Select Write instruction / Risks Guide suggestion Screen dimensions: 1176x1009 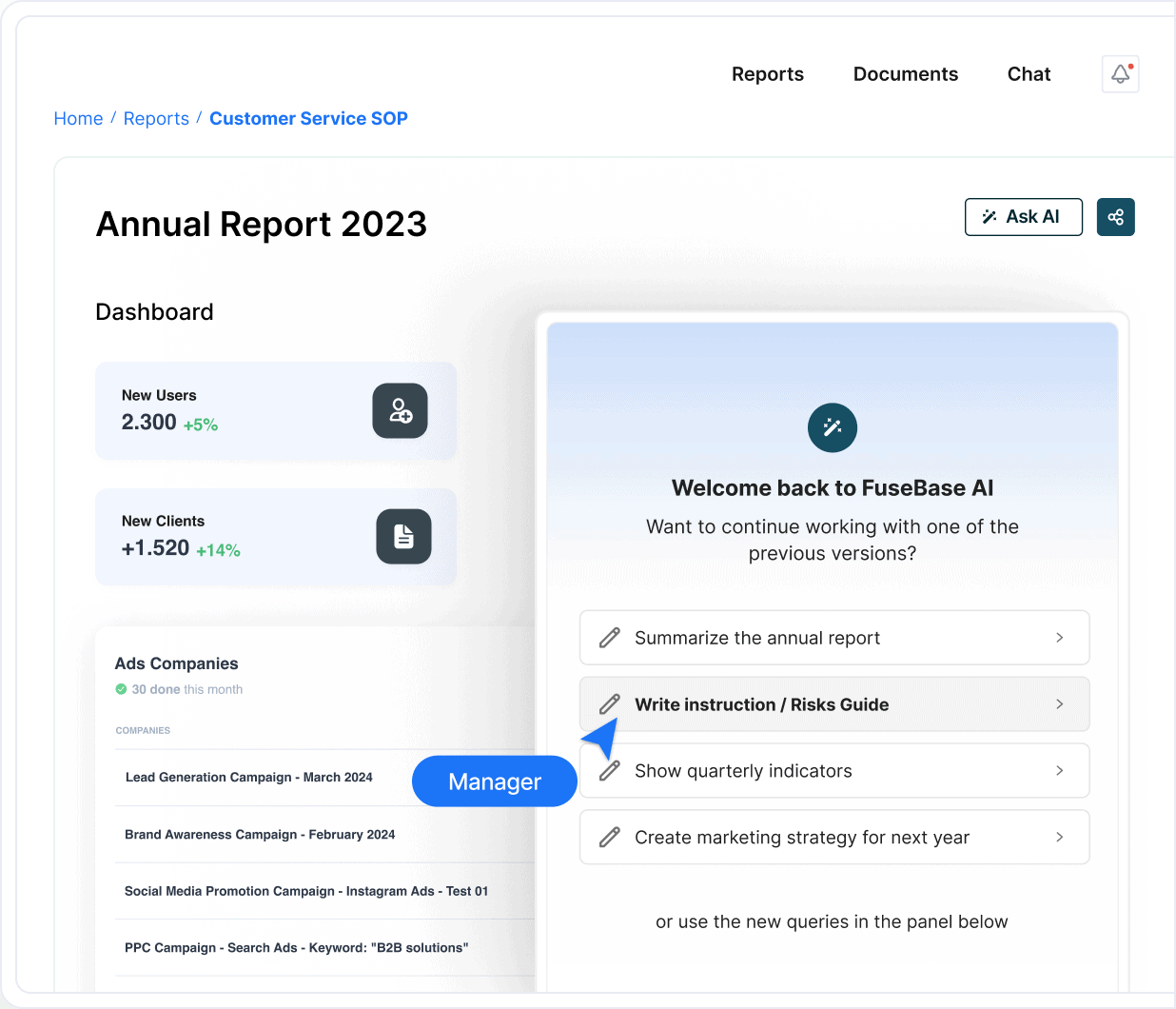[834, 704]
